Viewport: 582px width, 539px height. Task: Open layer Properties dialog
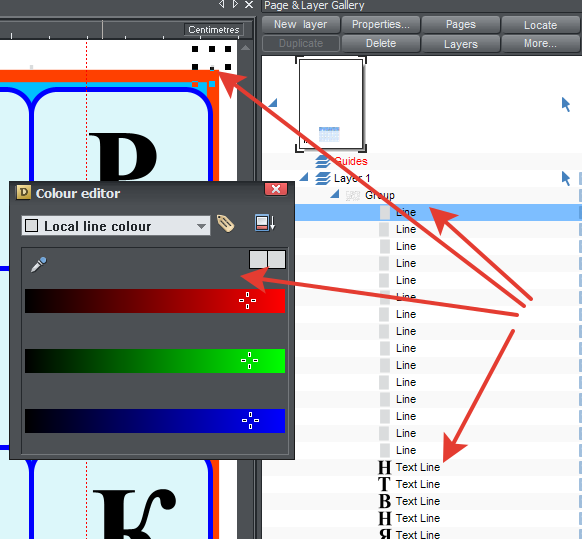tap(381, 24)
